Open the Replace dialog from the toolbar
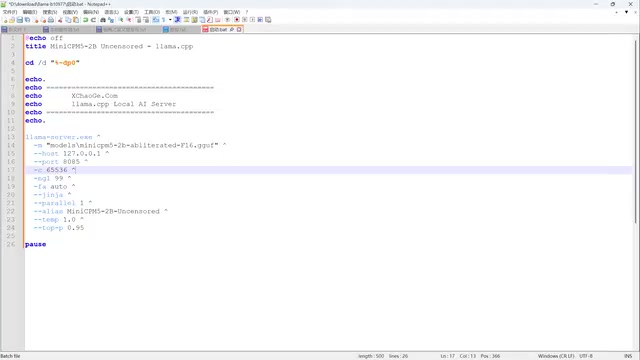640x360 pixels. pyautogui.click(x=111, y=20)
